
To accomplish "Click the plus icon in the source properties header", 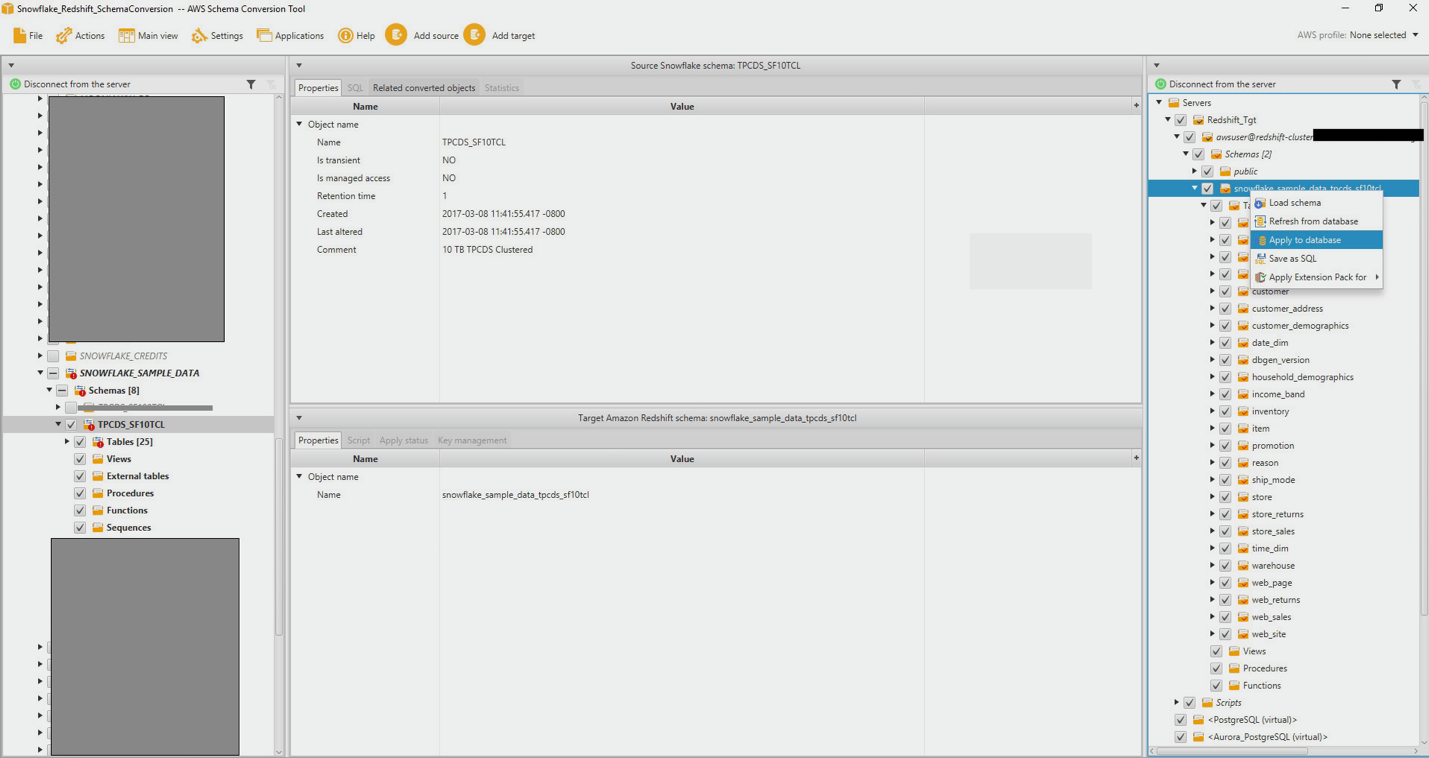I will [x=1136, y=106].
